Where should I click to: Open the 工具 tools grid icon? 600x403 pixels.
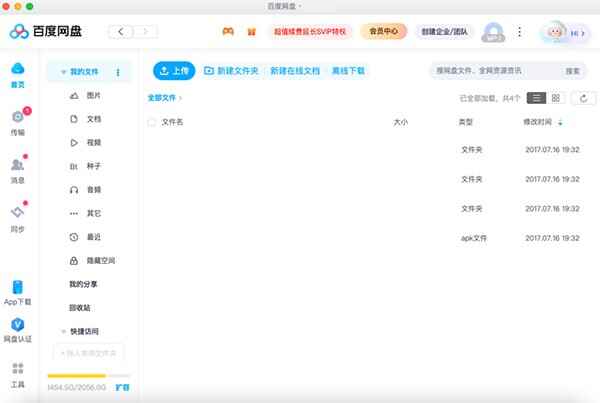tap(18, 368)
